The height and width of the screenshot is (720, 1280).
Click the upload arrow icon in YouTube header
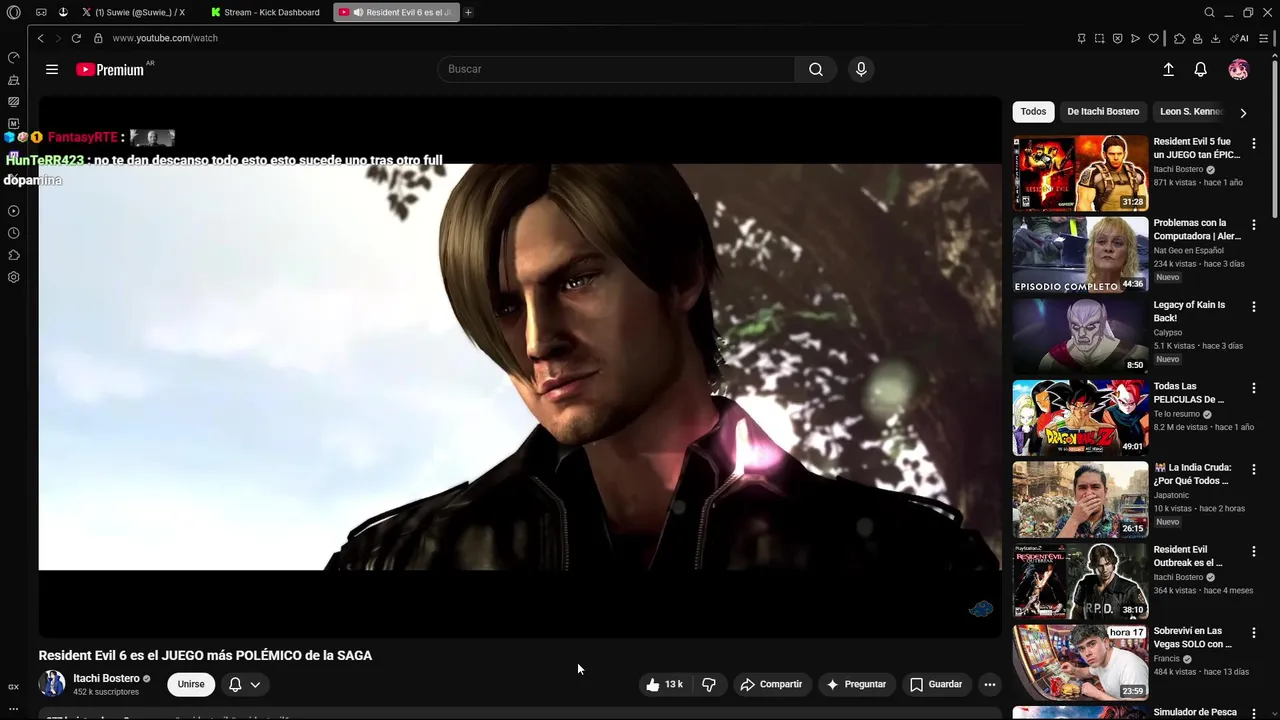[x=1168, y=69]
